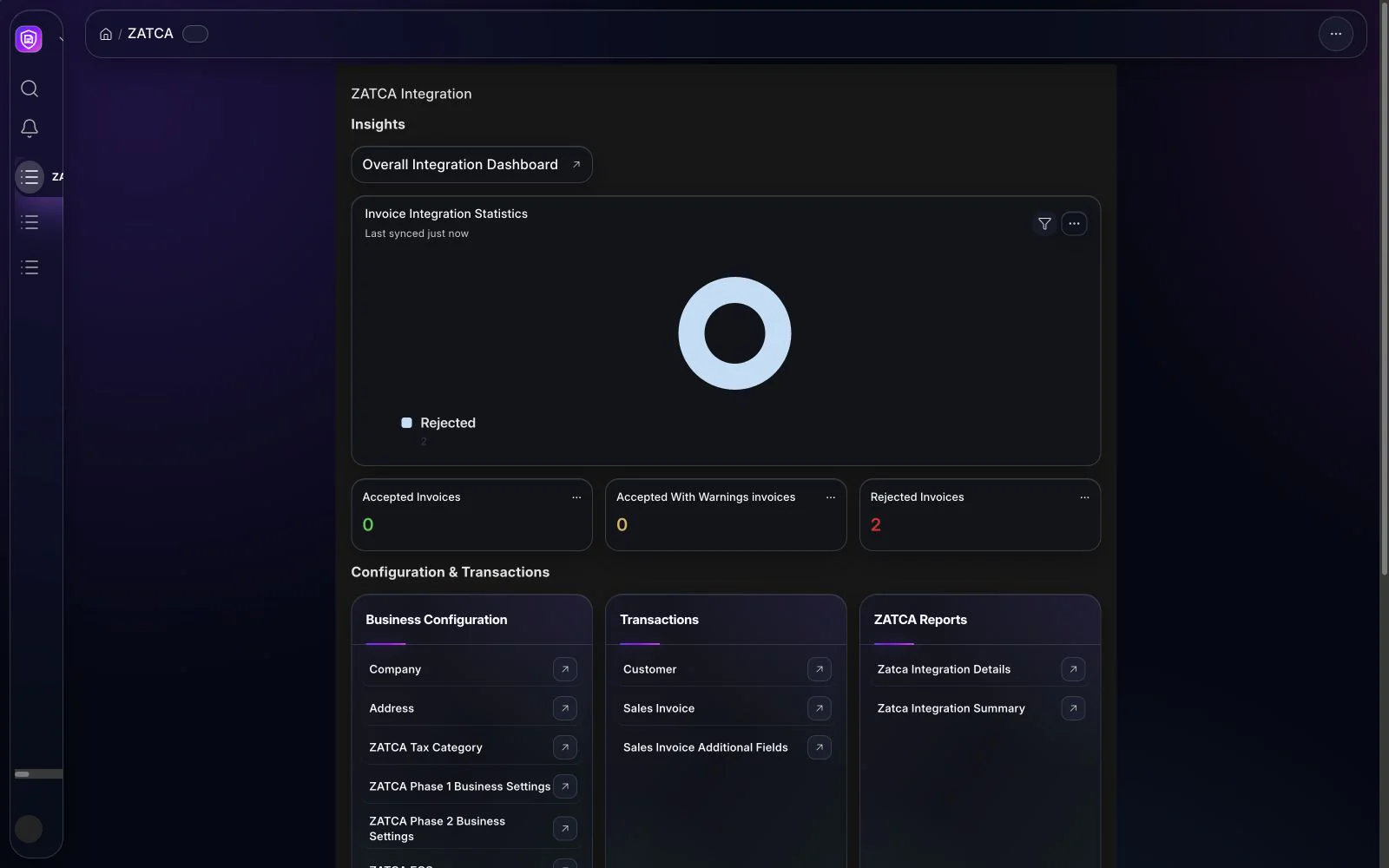1389x868 pixels.
Task: Click the pill badge next to ZATCA
Action: pos(195,34)
